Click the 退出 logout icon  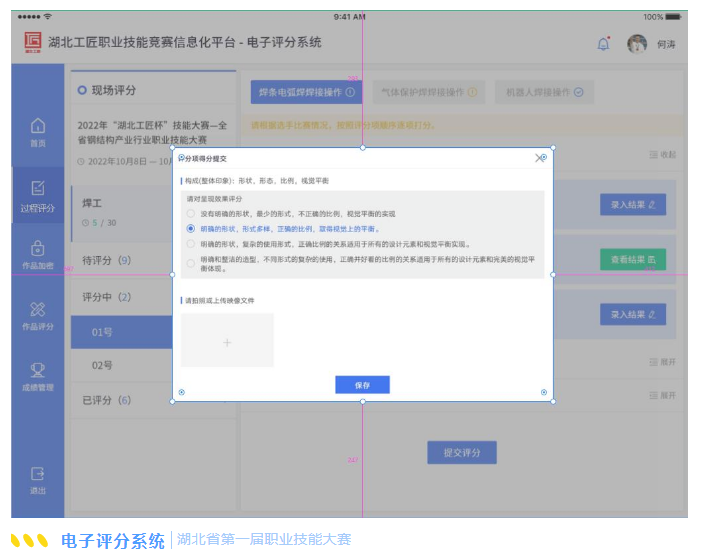(x=38, y=478)
